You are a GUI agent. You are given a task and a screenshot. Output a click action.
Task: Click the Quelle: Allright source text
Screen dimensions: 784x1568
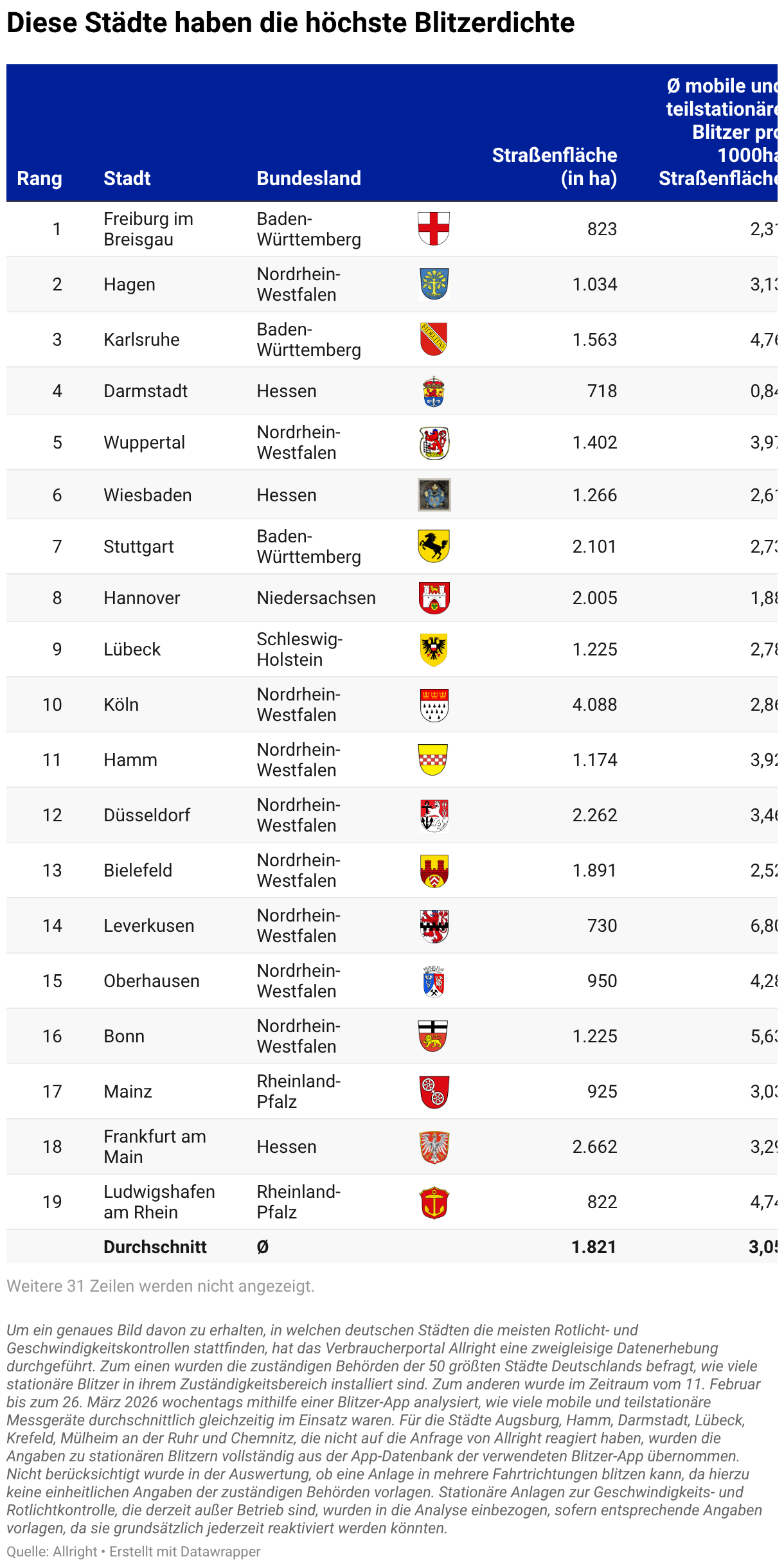pos(51,1551)
